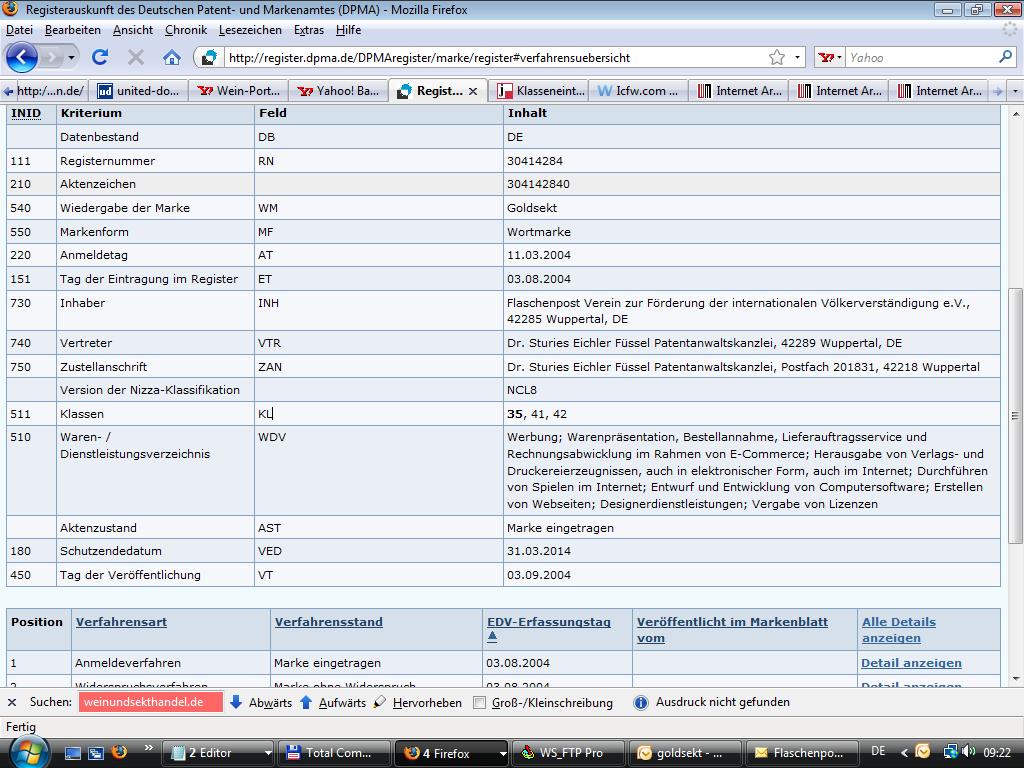
Task: Open the Ansicht menu
Action: (x=133, y=30)
